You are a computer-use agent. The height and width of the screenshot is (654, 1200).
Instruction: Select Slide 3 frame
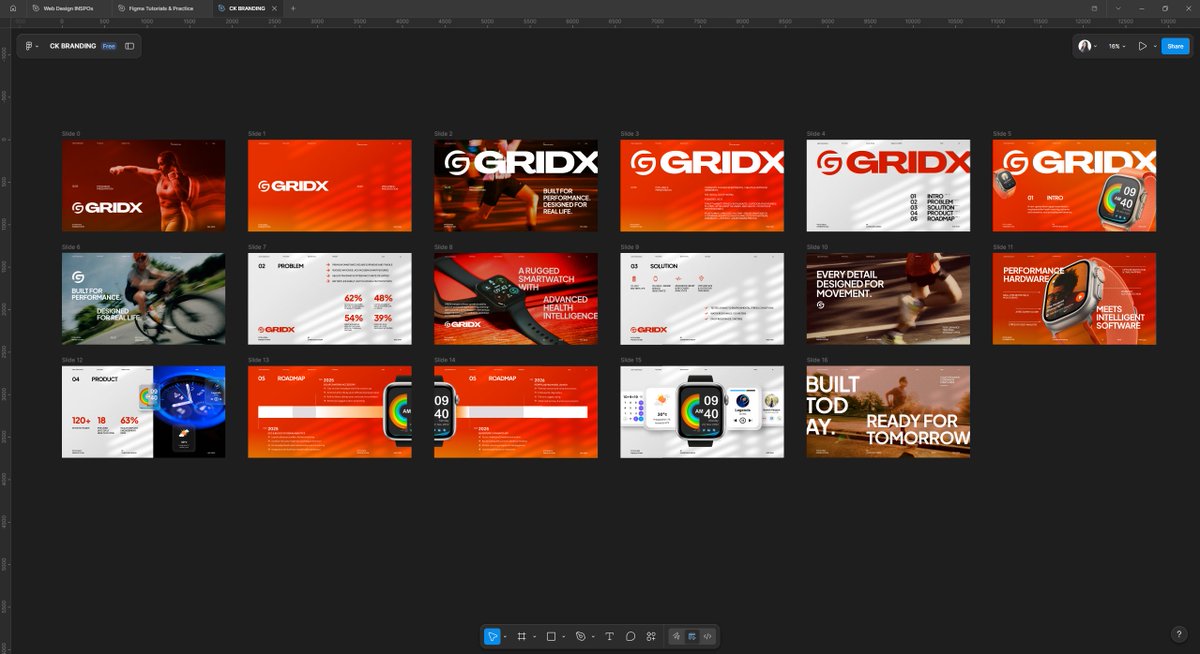702,185
